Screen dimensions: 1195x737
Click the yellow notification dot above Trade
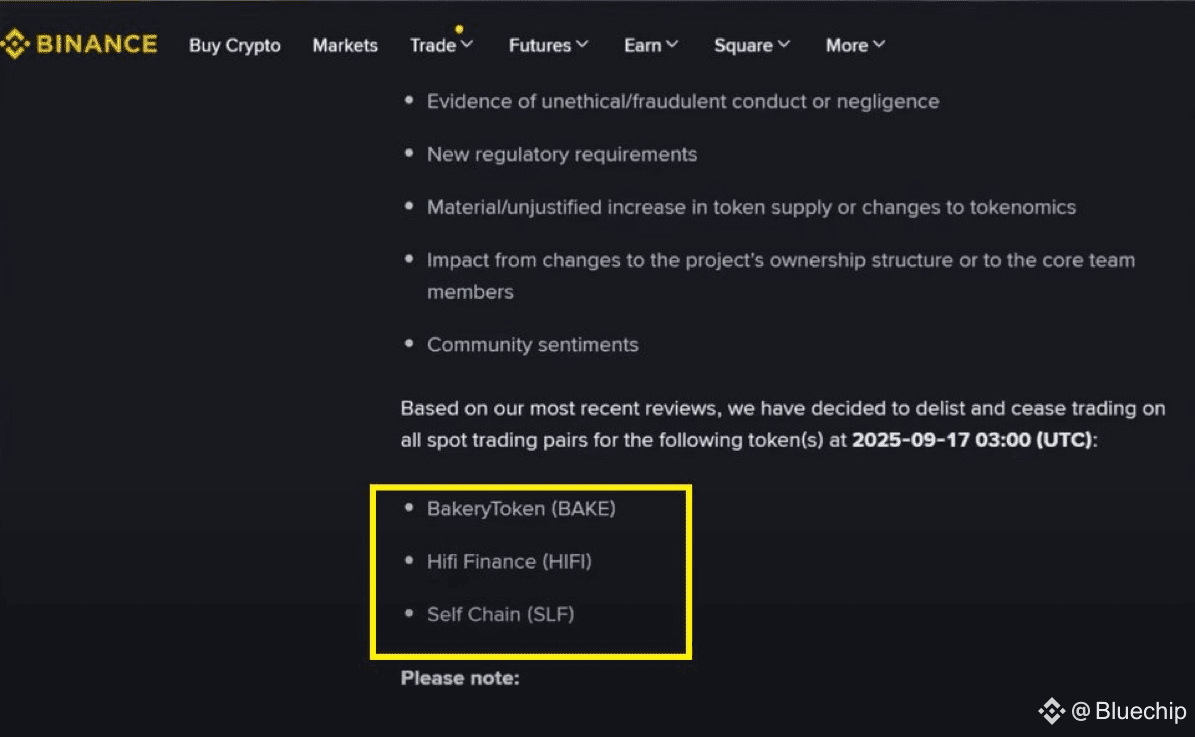(x=459, y=29)
